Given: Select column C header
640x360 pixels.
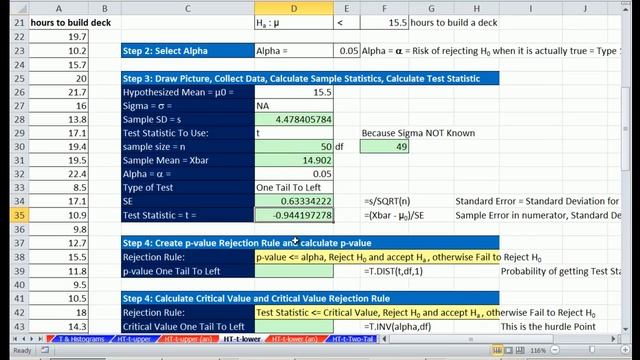Looking at the screenshot, I should pyautogui.click(x=187, y=9).
